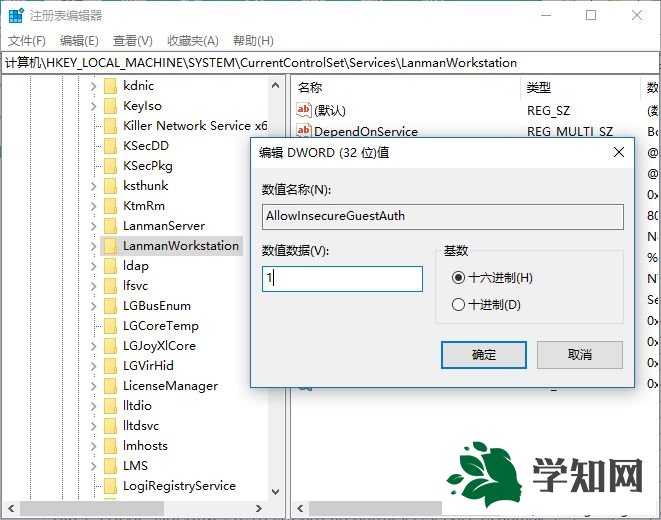Open the 文件(F) menu
Viewport: 661px width, 520px height.
pos(27,41)
